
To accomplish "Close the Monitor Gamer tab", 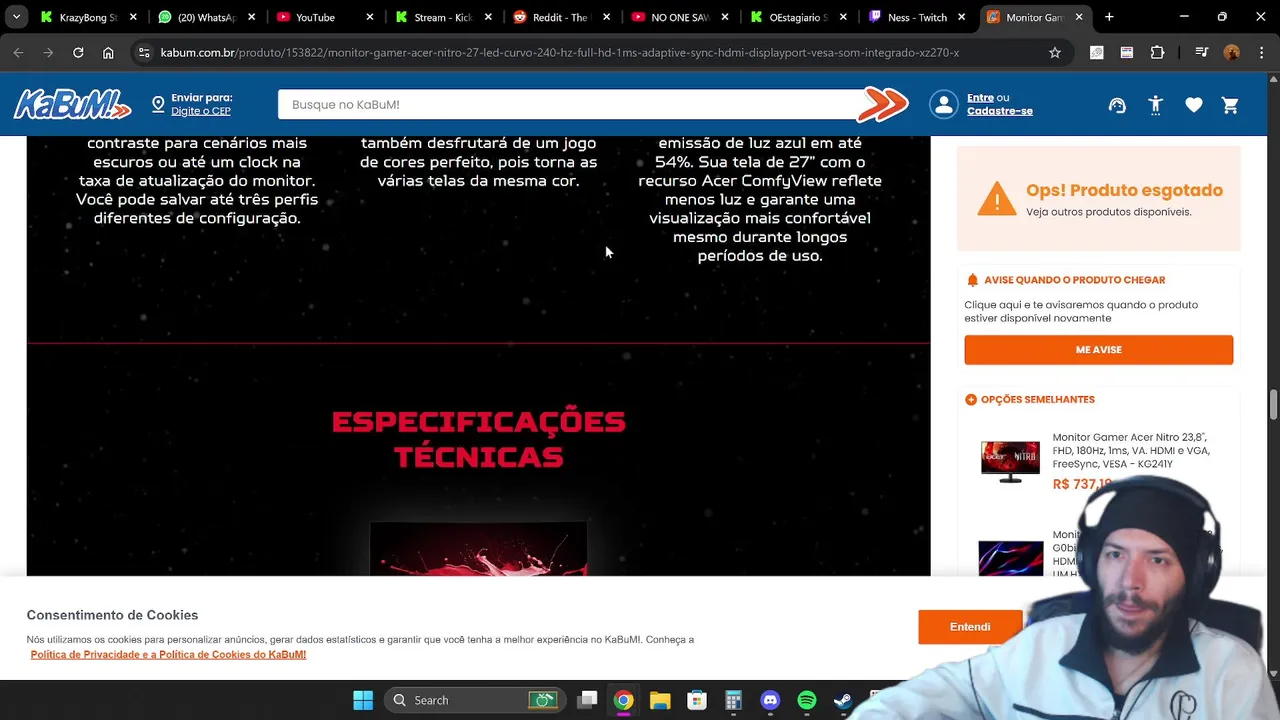I will [x=1079, y=17].
